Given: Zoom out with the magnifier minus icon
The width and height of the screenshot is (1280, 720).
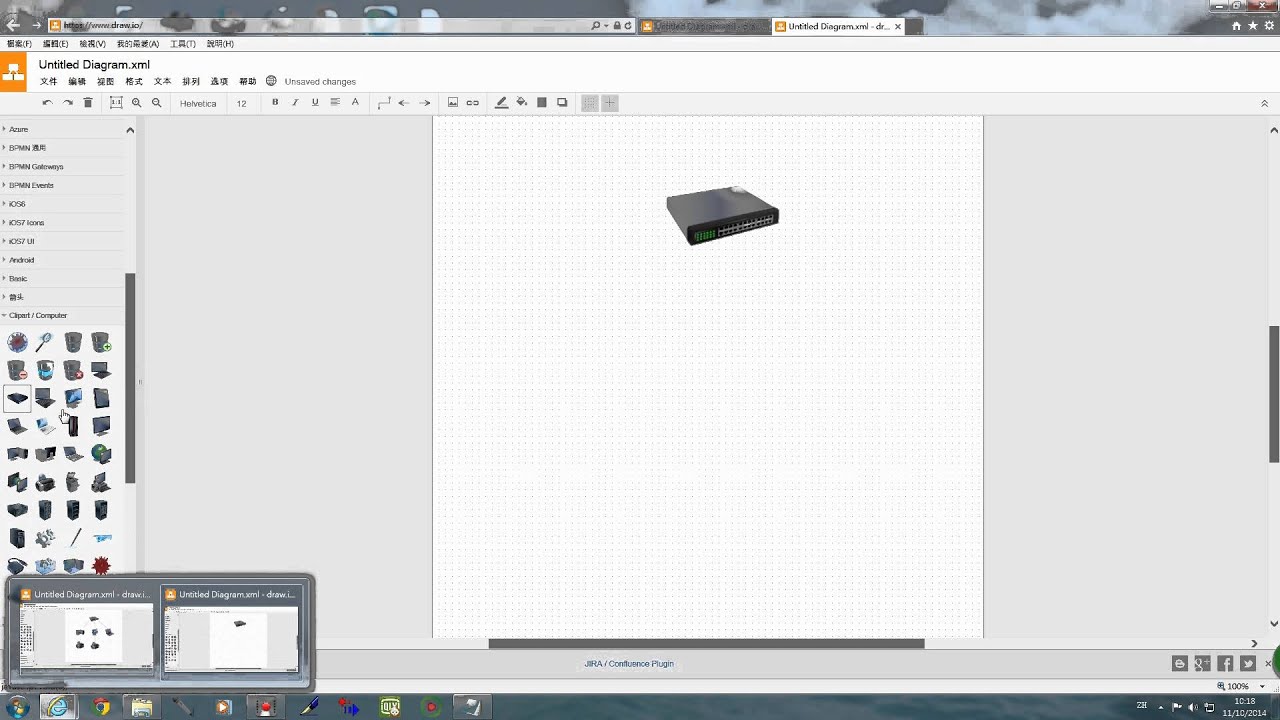Looking at the screenshot, I should [x=157, y=103].
